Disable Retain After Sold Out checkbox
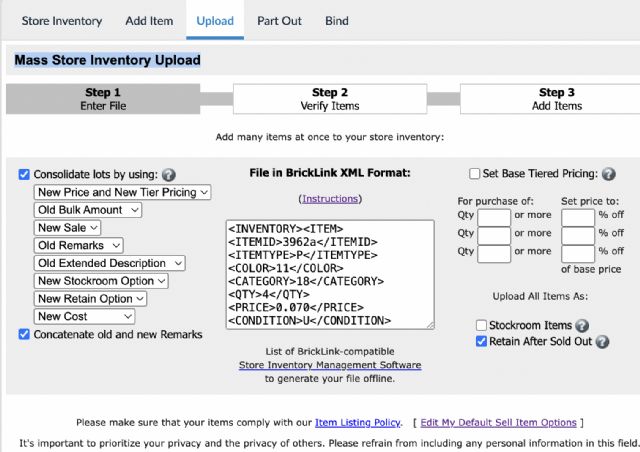Image resolution: width=640 pixels, height=452 pixels. coord(482,342)
